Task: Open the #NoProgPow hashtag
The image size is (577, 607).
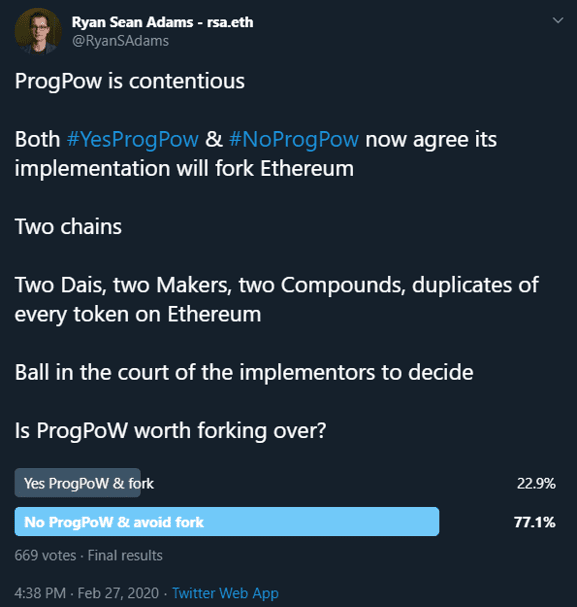Action: (294, 139)
